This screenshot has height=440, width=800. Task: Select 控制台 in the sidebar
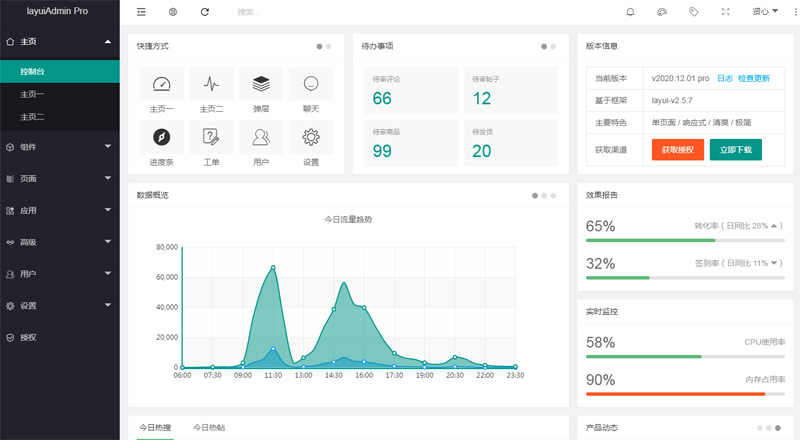[60, 71]
